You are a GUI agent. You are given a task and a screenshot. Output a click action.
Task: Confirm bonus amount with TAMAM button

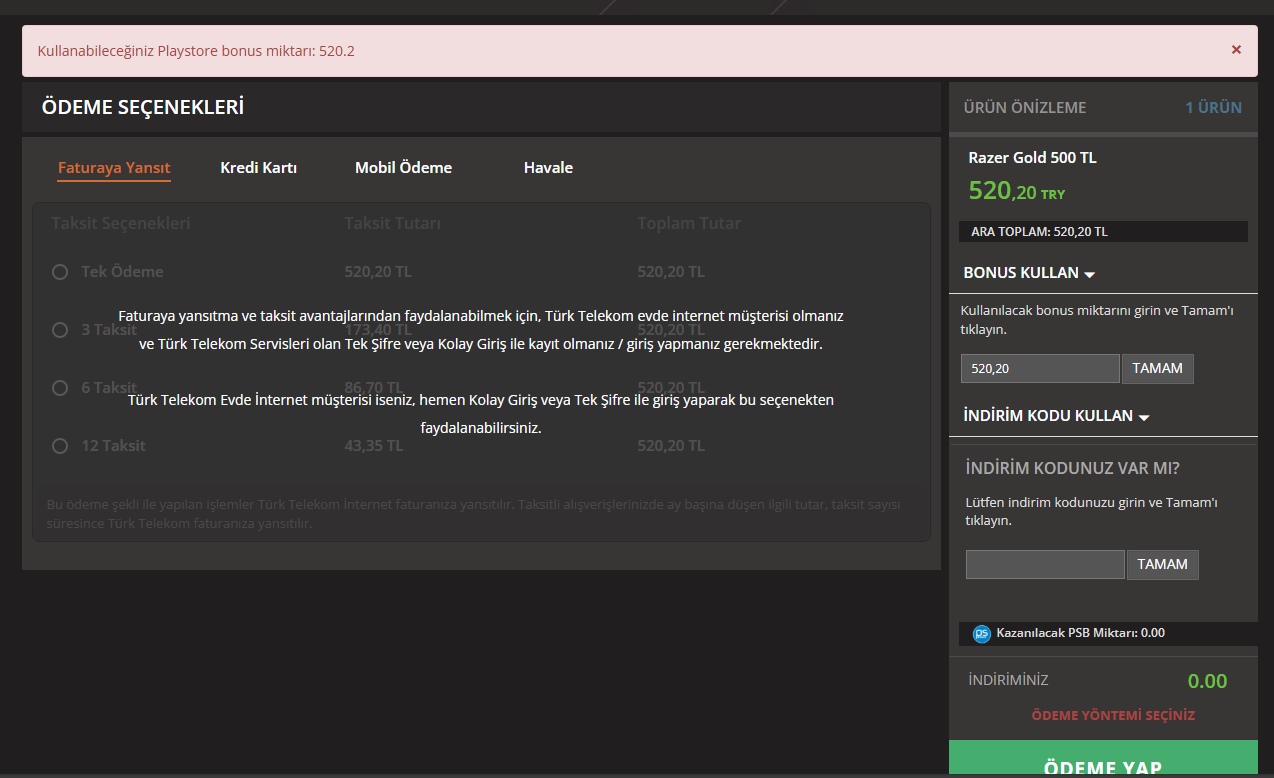pos(1157,368)
